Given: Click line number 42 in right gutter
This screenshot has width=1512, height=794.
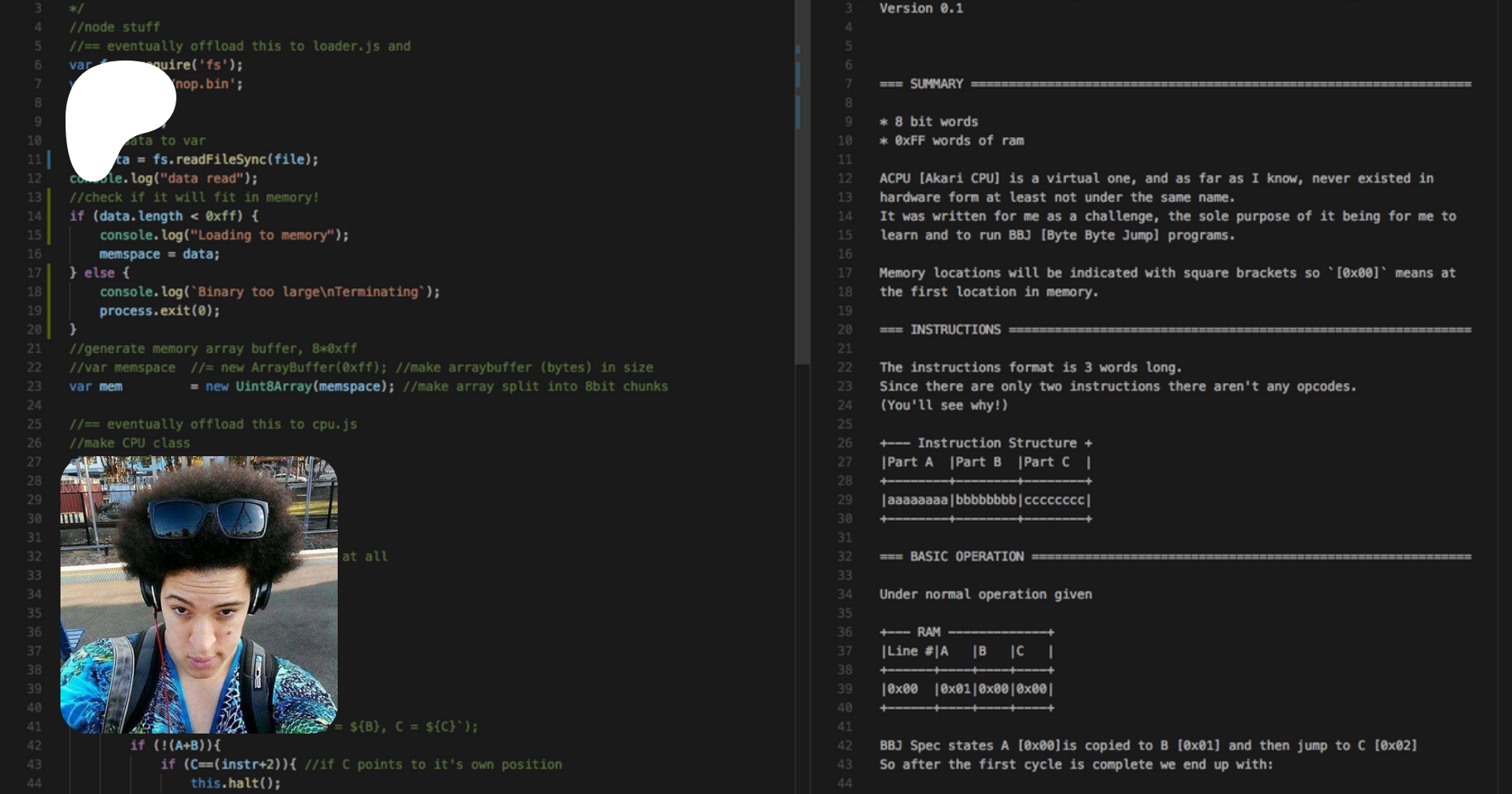Looking at the screenshot, I should pos(844,745).
